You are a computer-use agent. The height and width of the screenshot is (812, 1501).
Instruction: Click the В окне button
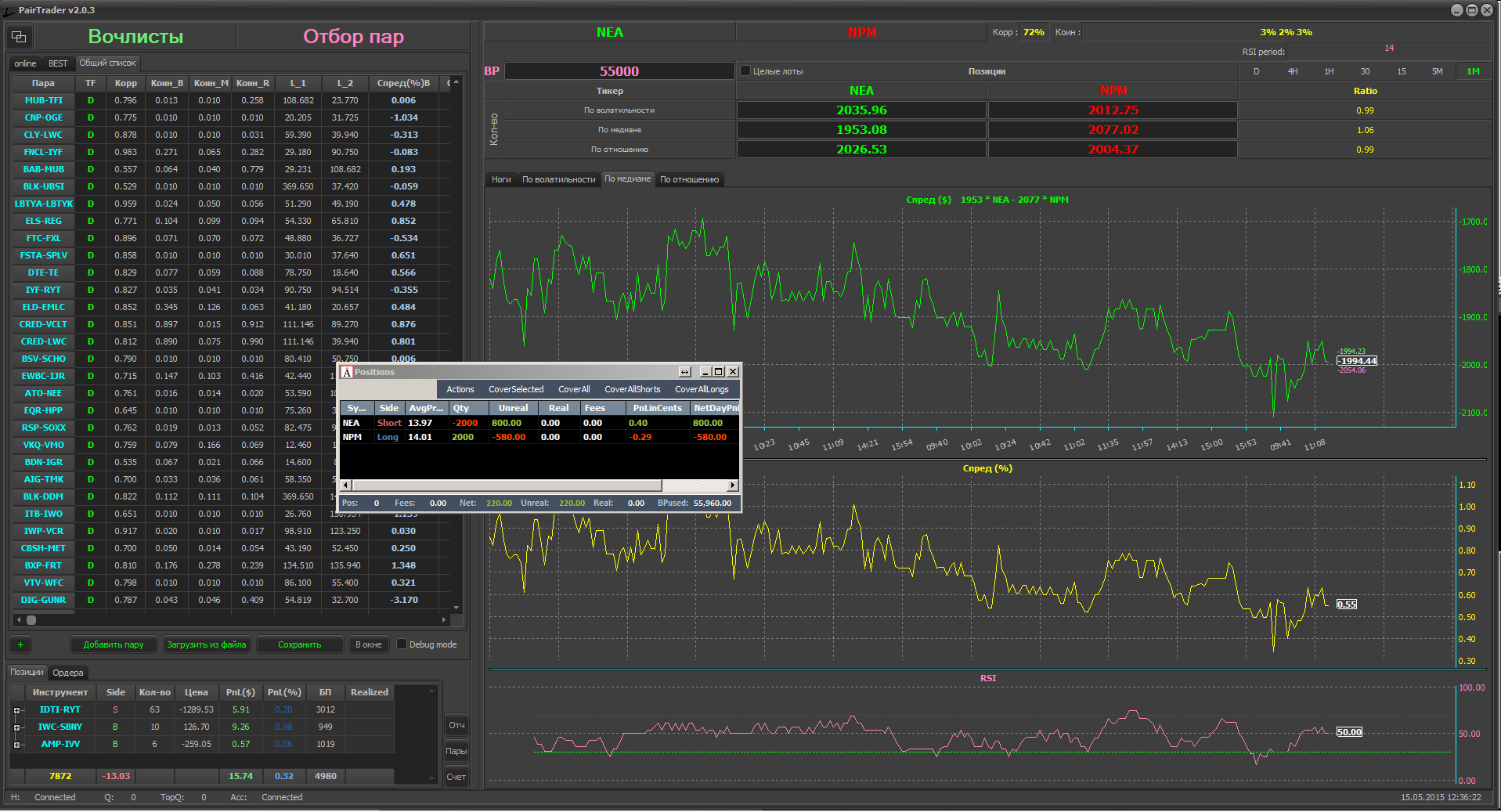point(368,644)
